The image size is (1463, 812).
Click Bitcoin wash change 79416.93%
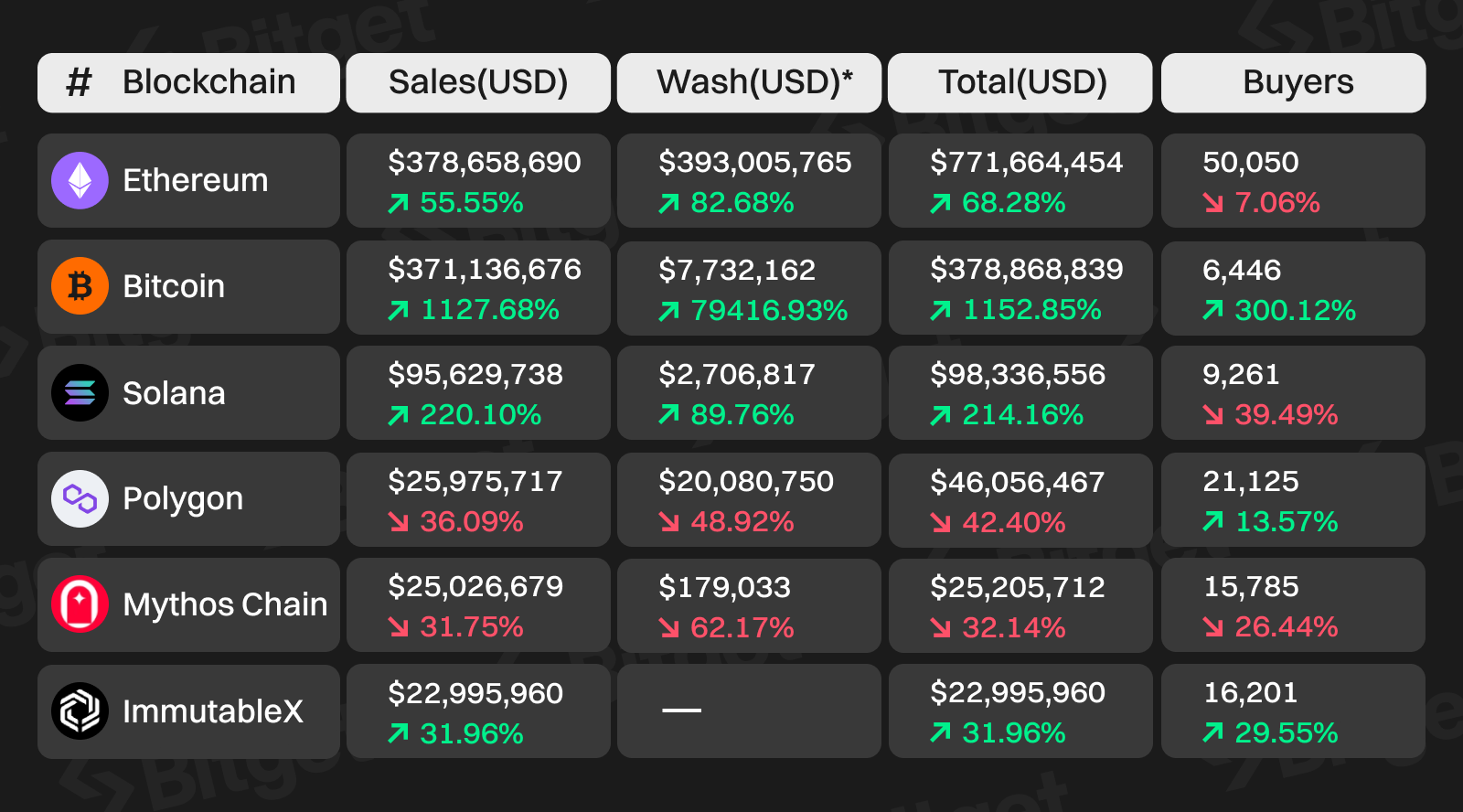pyautogui.click(x=769, y=311)
